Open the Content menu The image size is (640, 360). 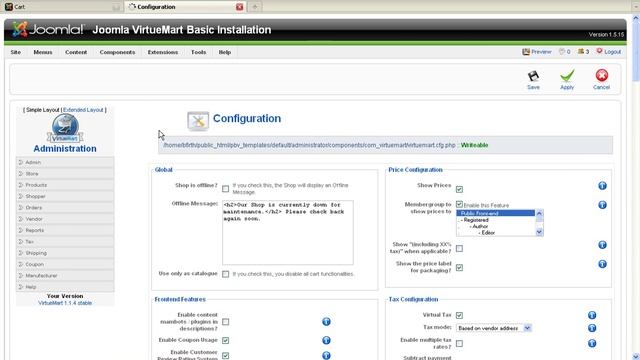coord(76,52)
